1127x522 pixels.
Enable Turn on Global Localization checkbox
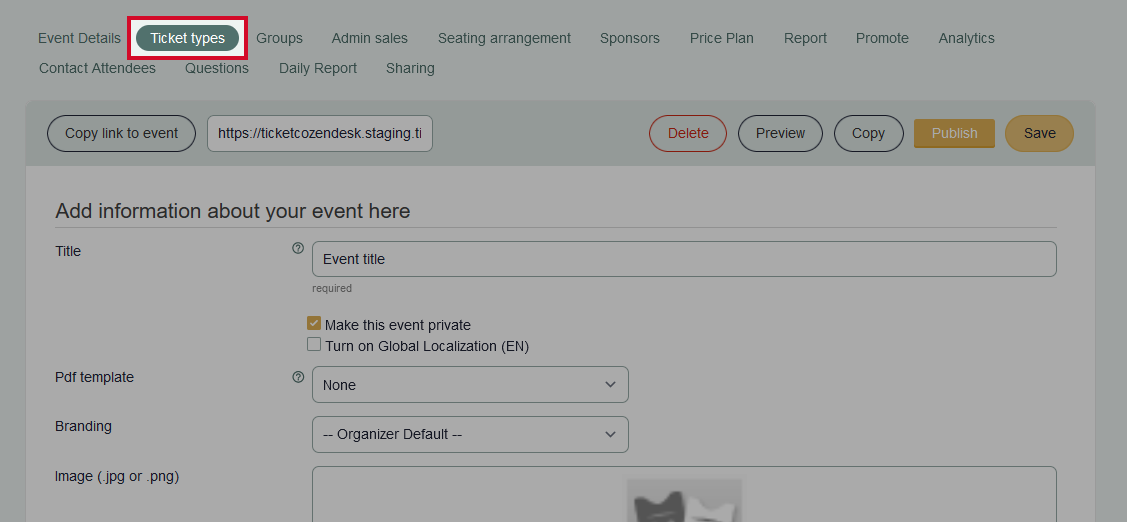coord(315,345)
